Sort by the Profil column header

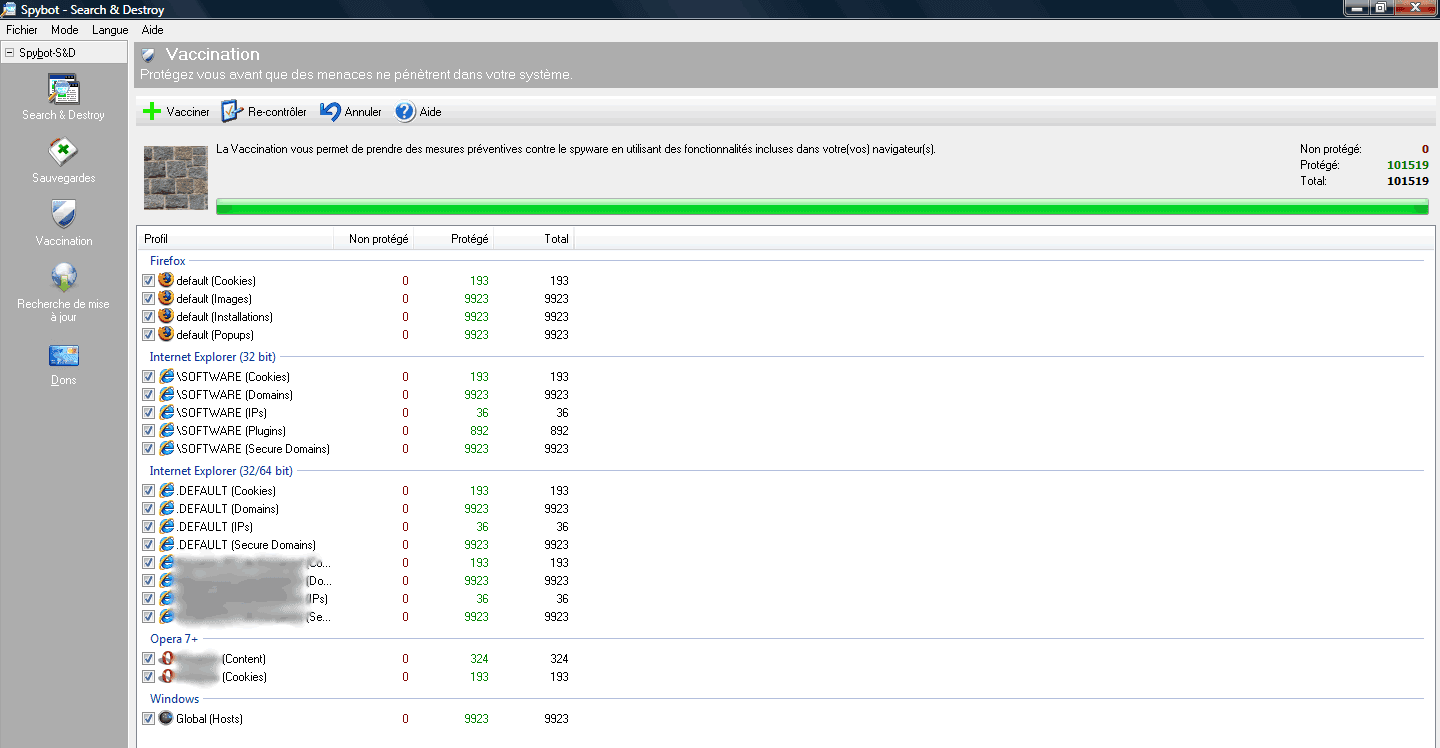235,238
